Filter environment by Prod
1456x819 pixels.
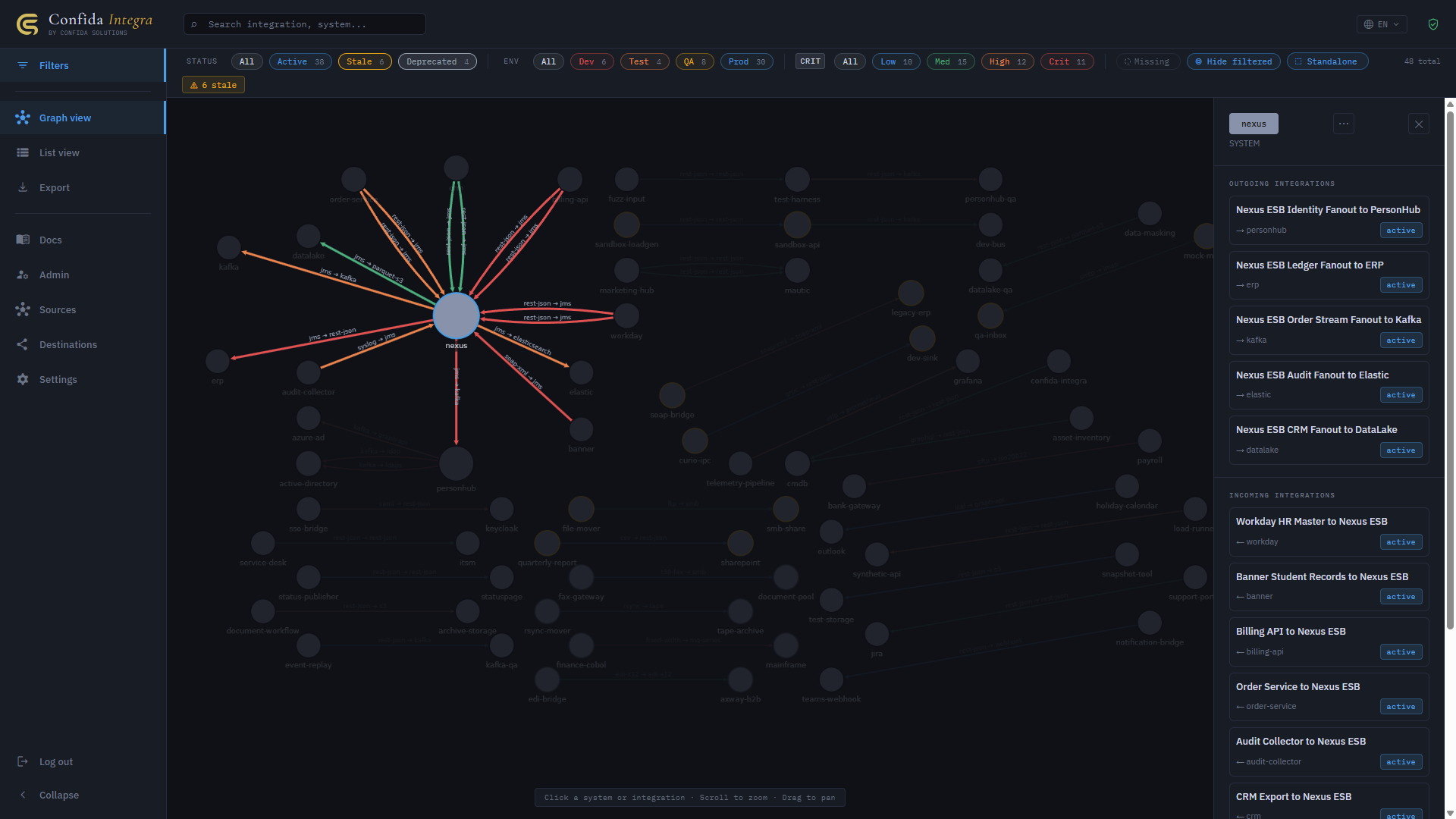click(747, 61)
